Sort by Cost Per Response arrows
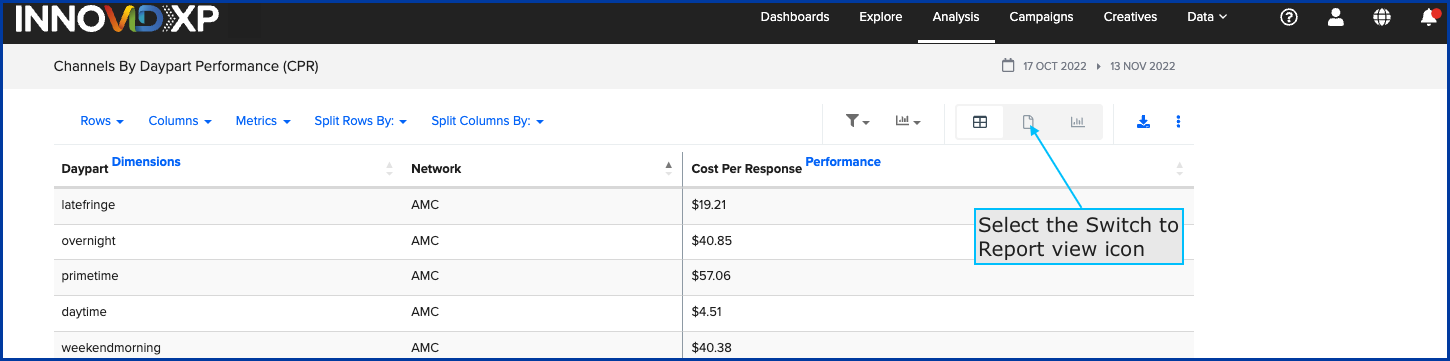 [x=1179, y=169]
